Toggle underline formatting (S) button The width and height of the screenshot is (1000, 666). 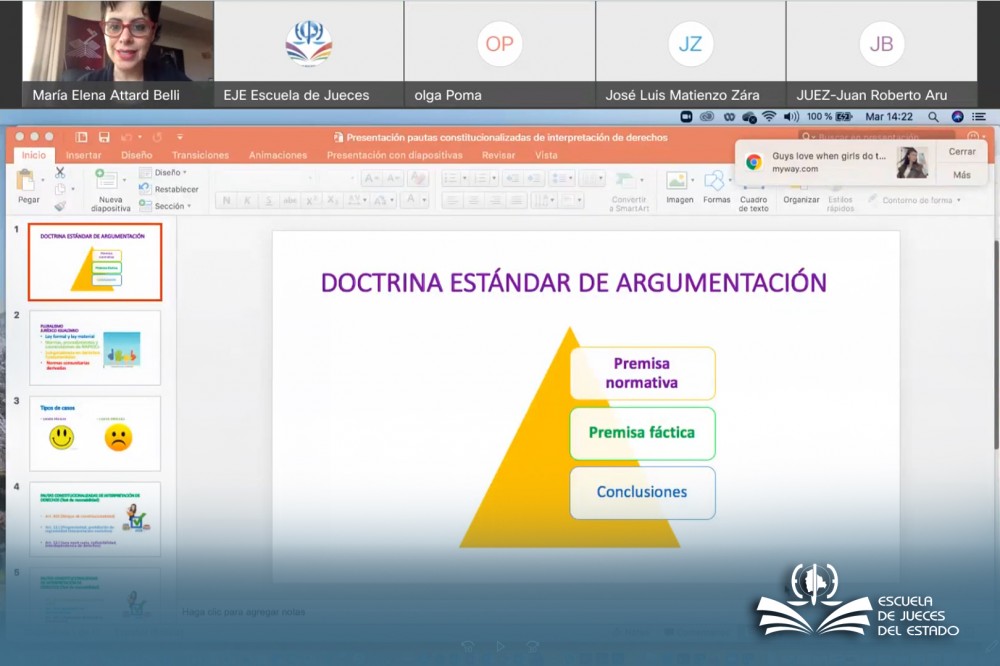pyautogui.click(x=268, y=200)
